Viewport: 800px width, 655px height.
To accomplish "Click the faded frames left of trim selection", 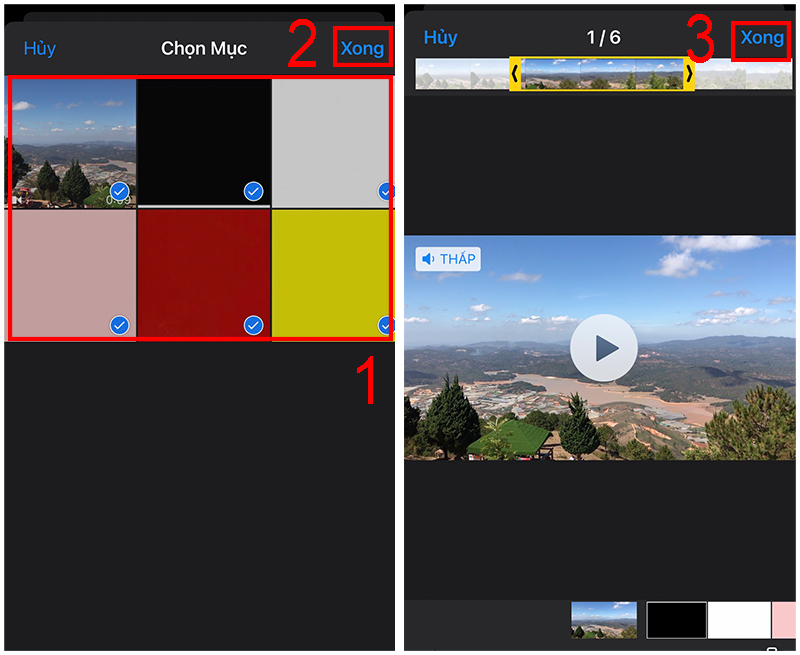I will (x=463, y=74).
